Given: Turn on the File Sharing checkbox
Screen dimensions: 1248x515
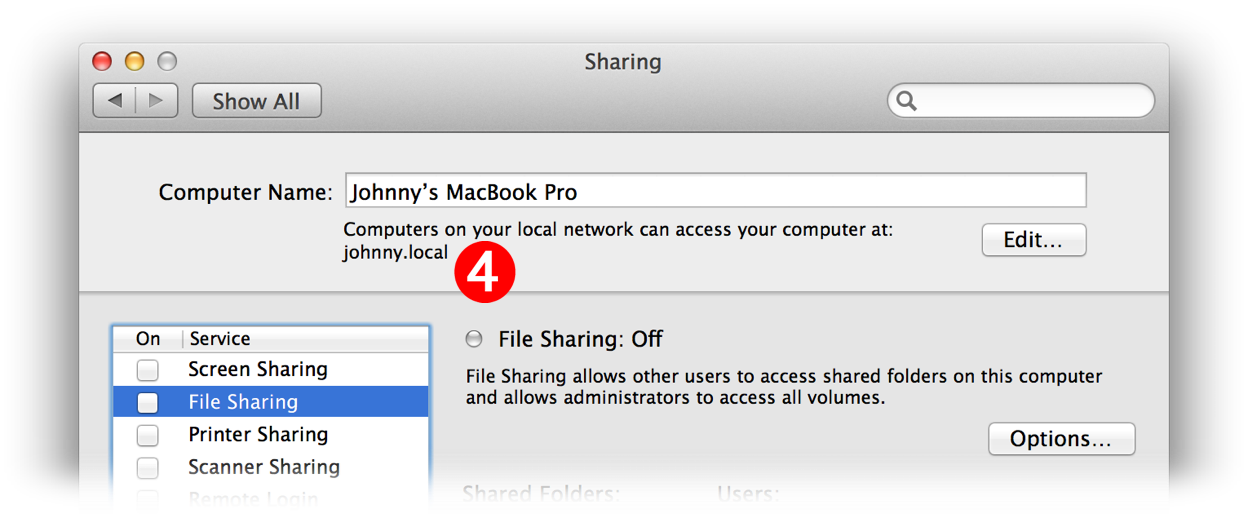Looking at the screenshot, I should [x=147, y=402].
